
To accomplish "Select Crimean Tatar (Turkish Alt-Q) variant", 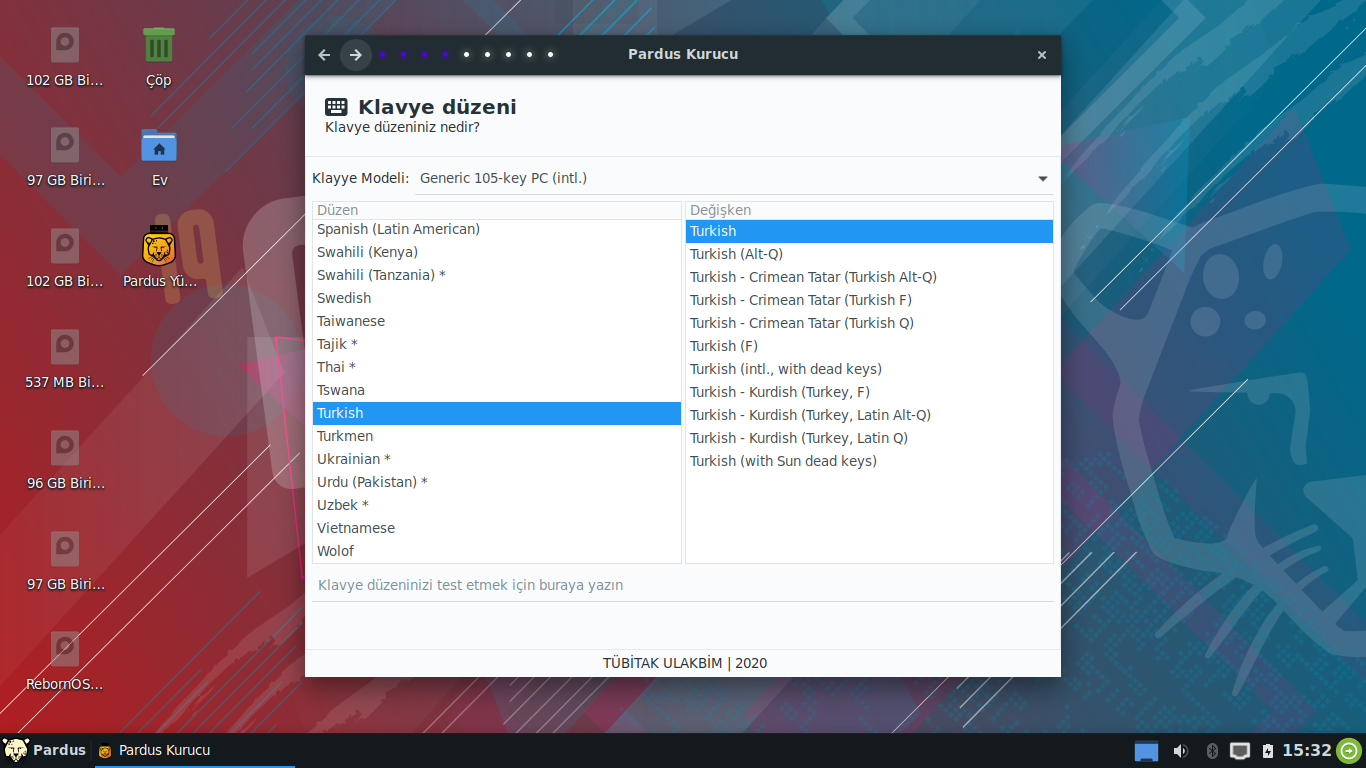I will [x=869, y=277].
